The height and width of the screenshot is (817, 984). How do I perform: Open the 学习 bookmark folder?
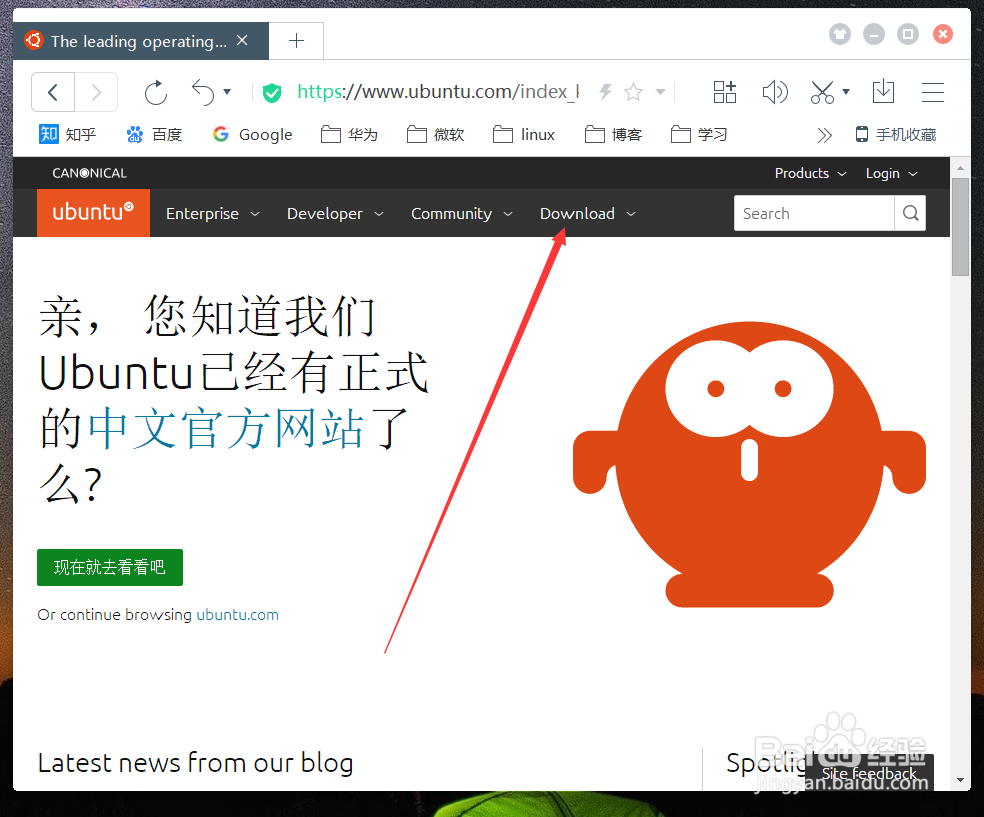pyautogui.click(x=699, y=134)
